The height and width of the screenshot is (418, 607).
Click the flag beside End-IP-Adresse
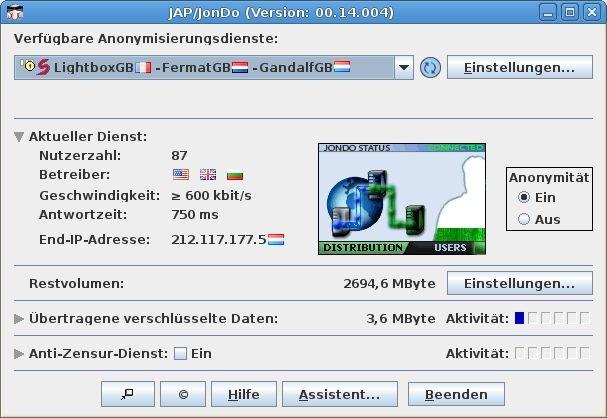point(276,239)
